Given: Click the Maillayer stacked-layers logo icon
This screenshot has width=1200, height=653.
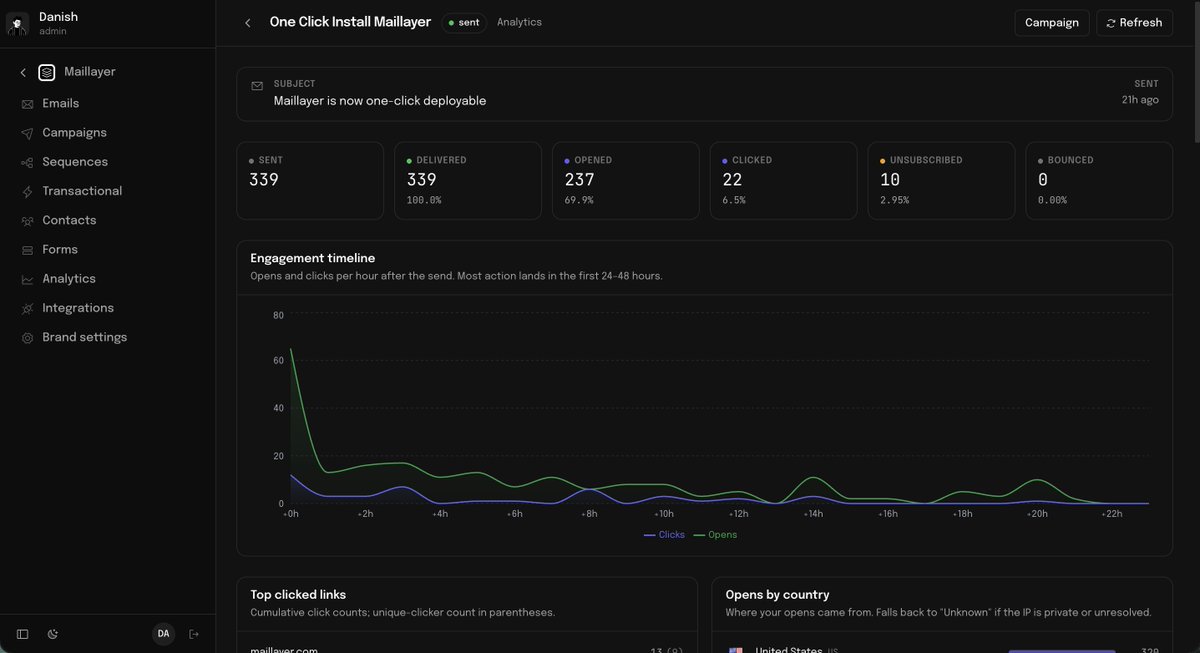Looking at the screenshot, I should 47,72.
